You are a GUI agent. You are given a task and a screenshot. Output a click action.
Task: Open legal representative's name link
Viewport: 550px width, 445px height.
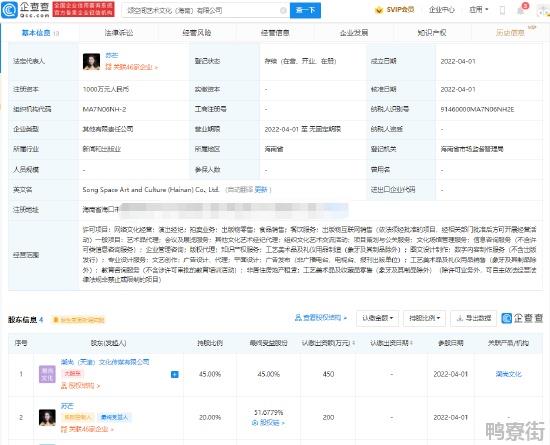112,55
